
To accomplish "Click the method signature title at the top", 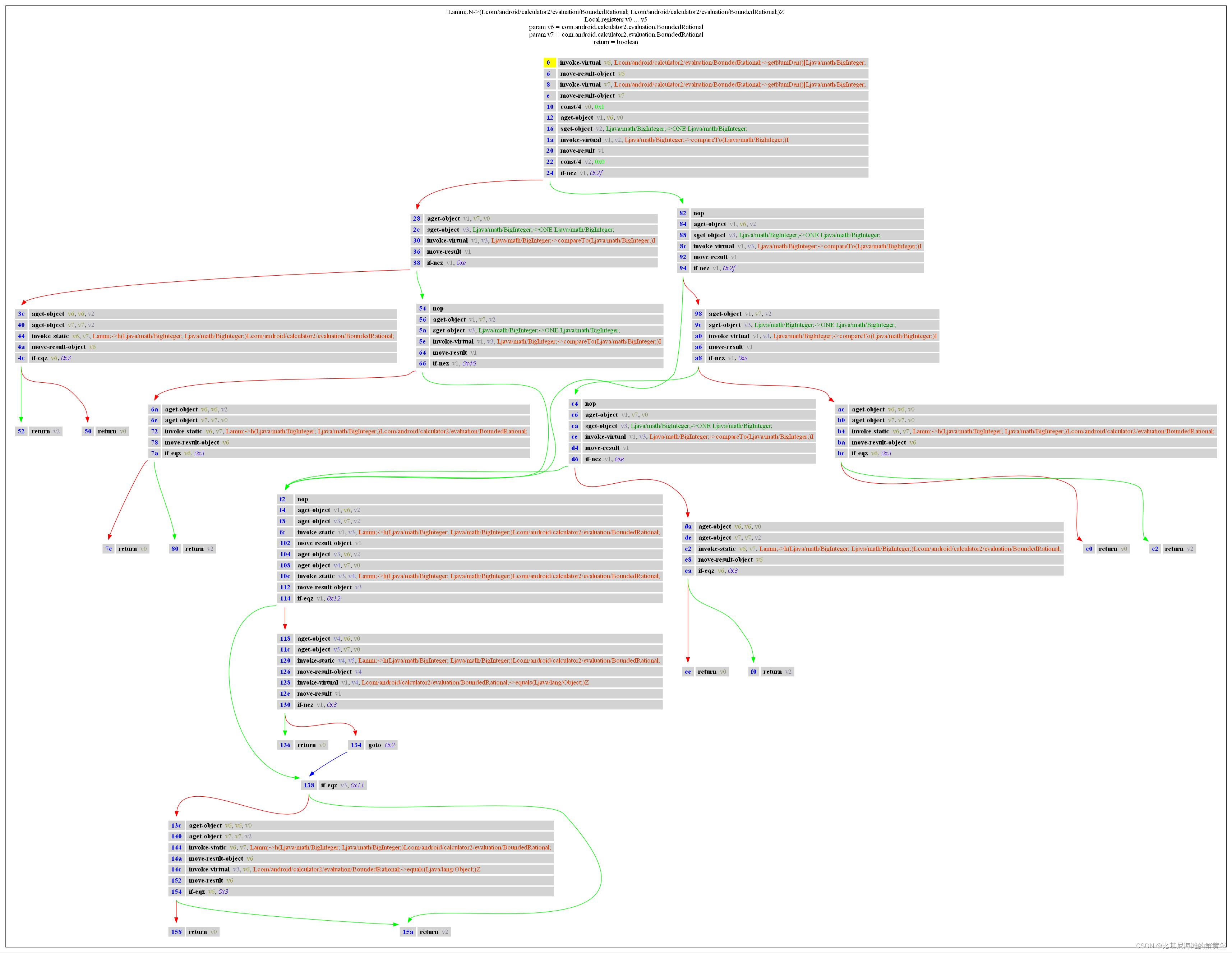I will tap(615, 12).
